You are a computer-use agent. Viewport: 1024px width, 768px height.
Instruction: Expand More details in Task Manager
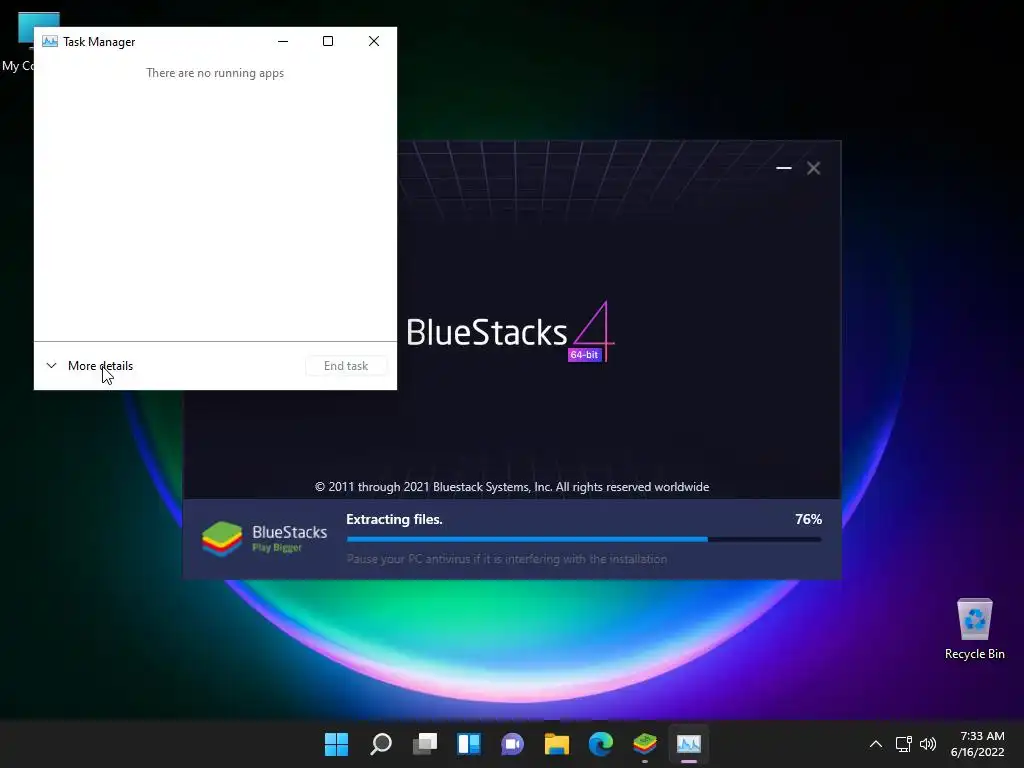pyautogui.click(x=90, y=366)
